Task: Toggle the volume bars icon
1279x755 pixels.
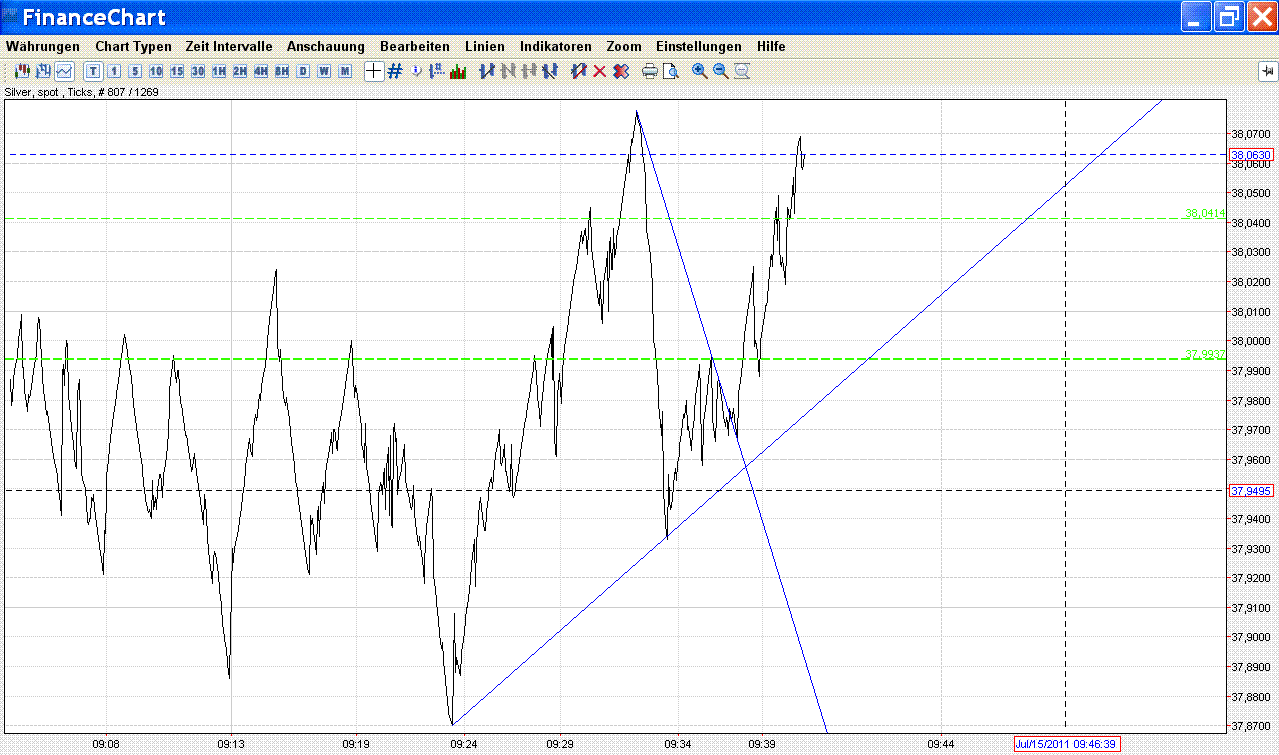Action: pos(458,71)
